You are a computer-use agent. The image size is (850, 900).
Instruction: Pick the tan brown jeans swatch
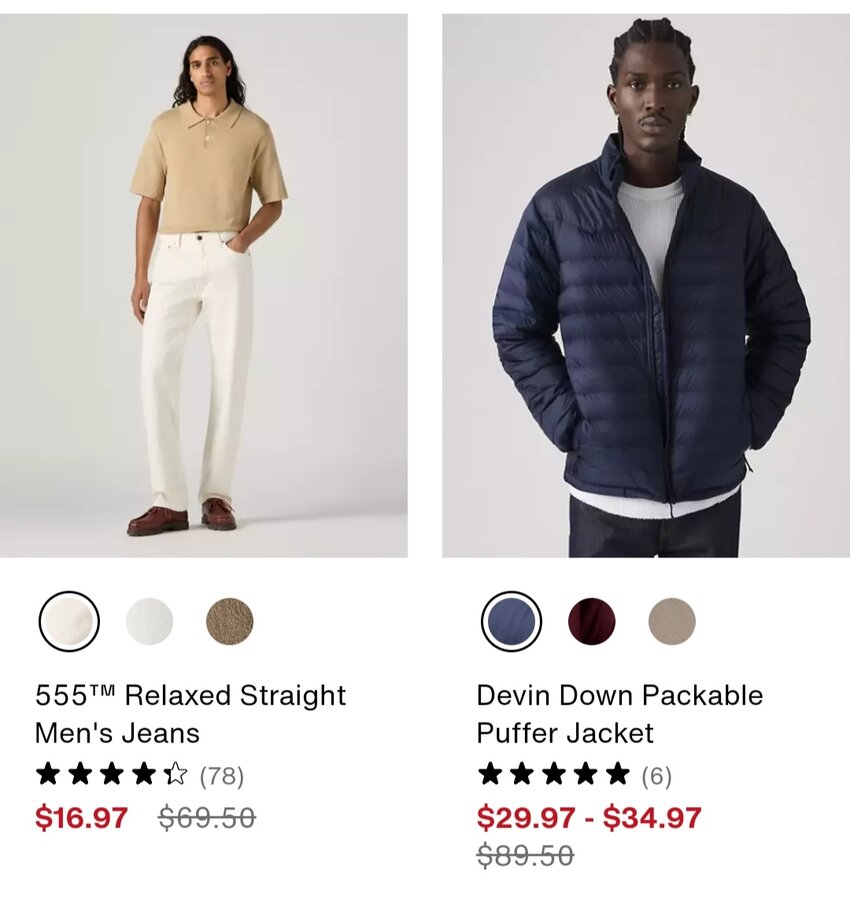[230, 621]
